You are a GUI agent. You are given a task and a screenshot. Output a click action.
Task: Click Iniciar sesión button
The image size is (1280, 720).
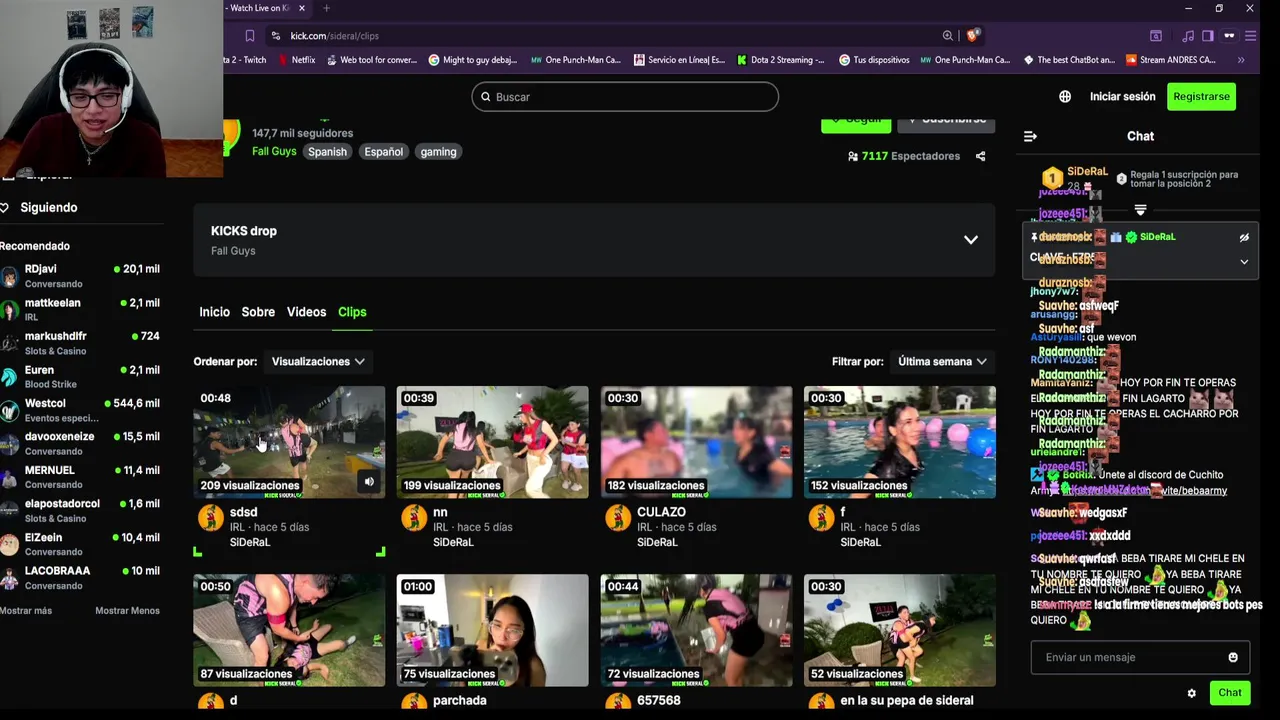(1122, 97)
